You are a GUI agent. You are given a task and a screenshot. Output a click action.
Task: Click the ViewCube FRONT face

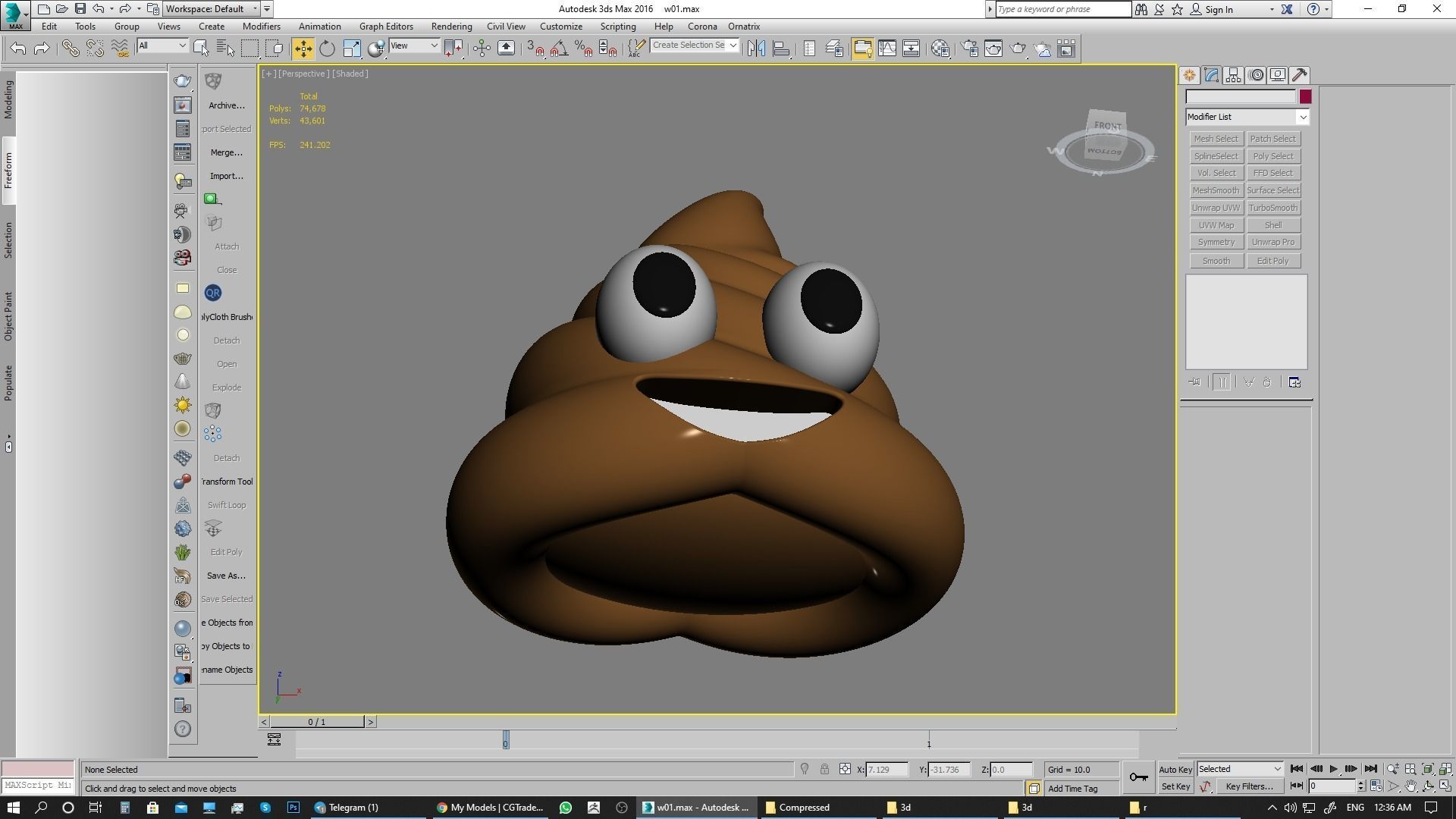[1107, 126]
